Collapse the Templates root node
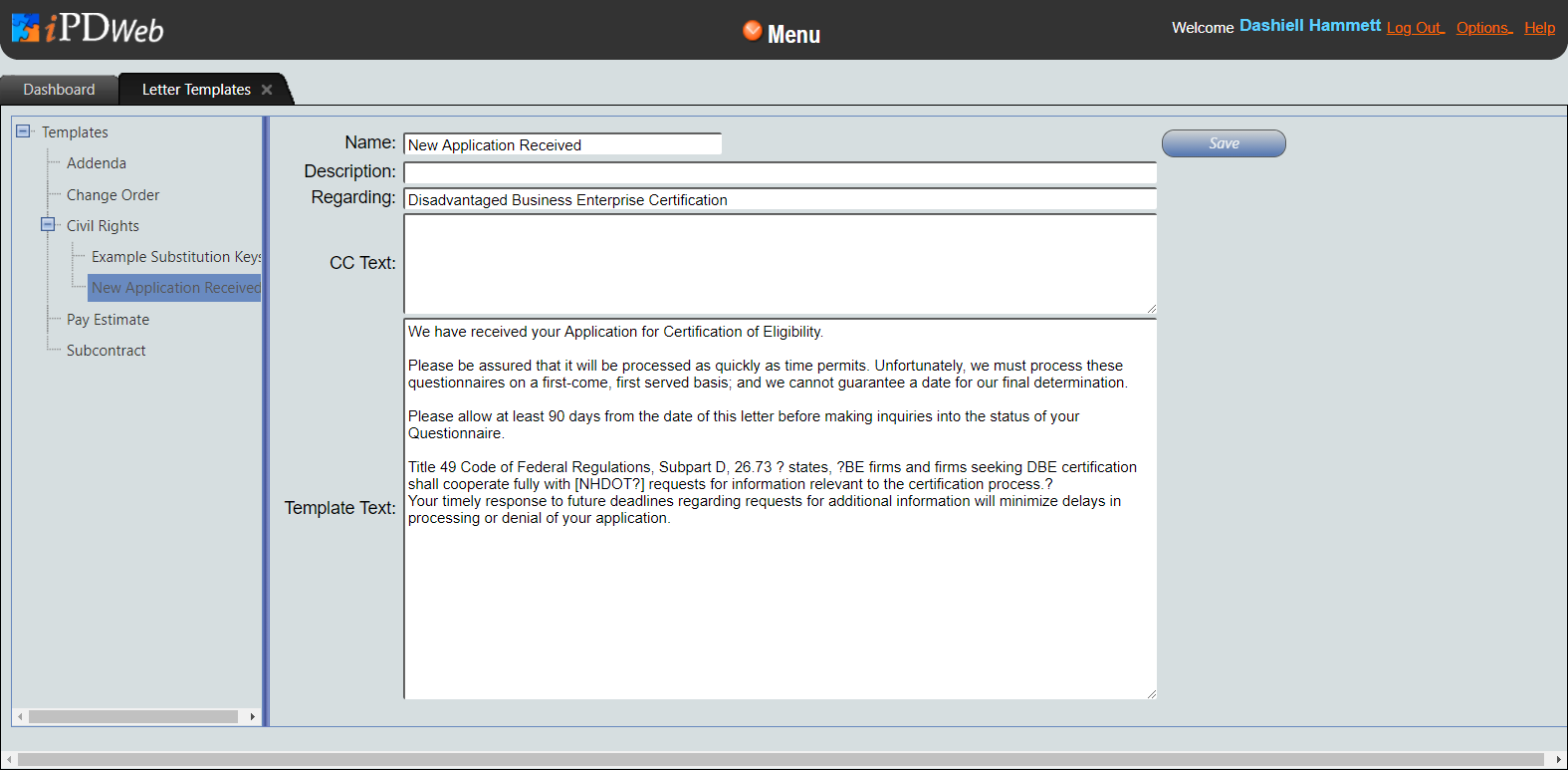 [x=23, y=131]
